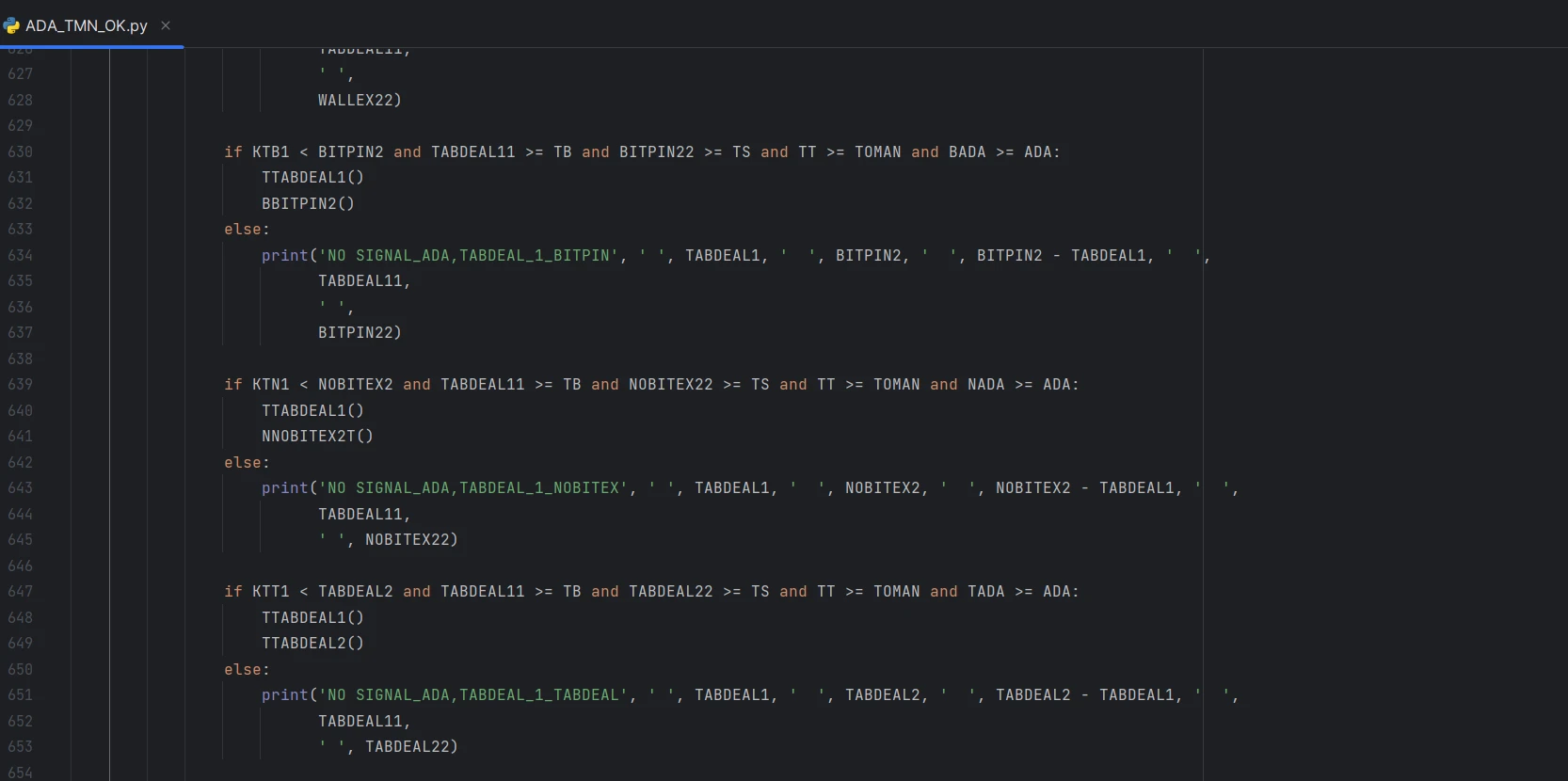Click the BADA variable in the condition
Viewport: 1568px width, 781px height.
click(967, 151)
